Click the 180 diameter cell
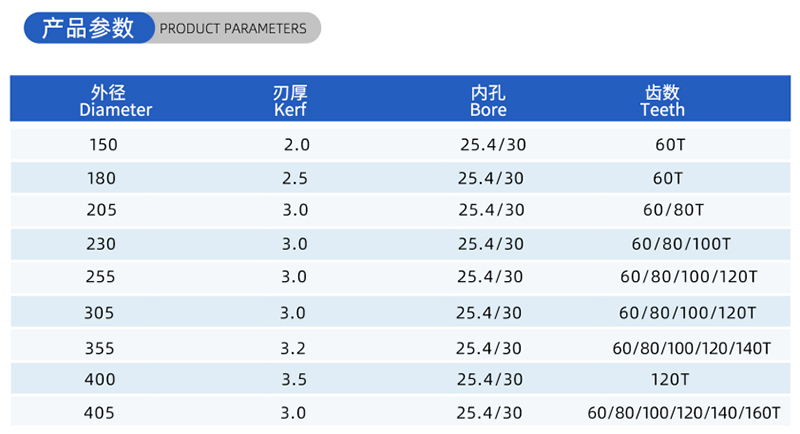This screenshot has width=800, height=434. point(103,179)
